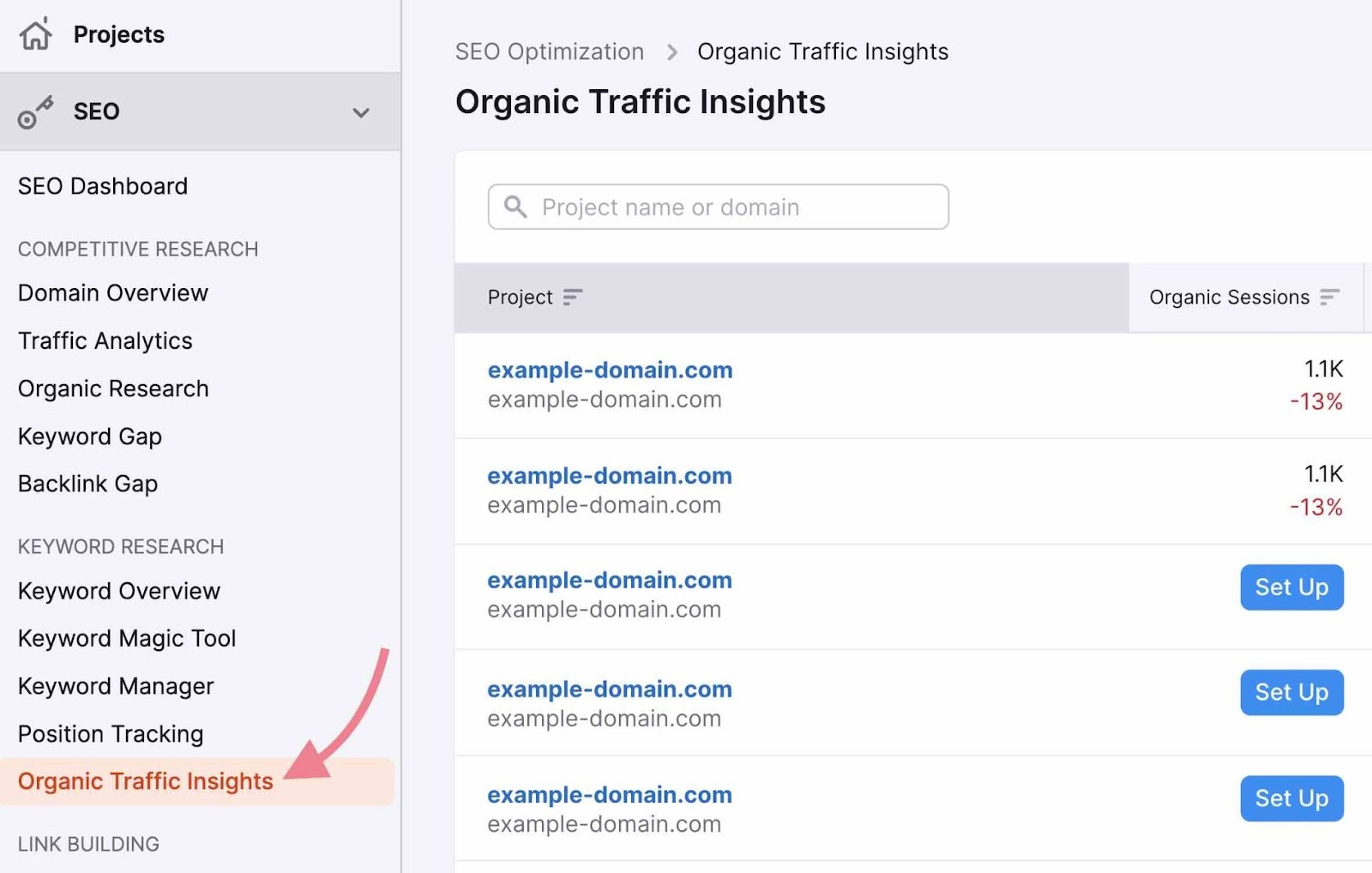Select Domain Overview under Competitive Research
Viewport: 1372px width, 873px height.
[x=112, y=293]
